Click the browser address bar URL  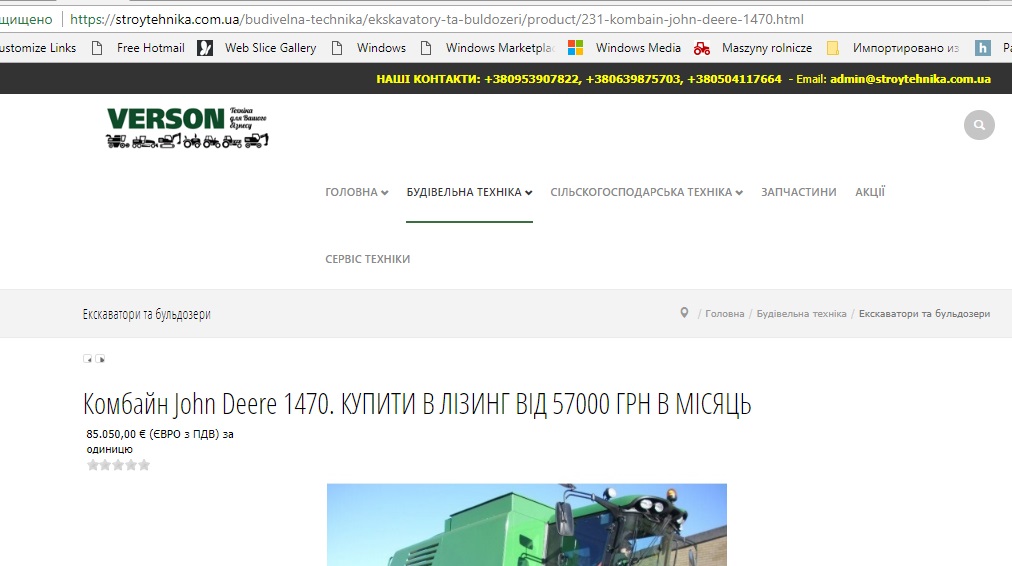tap(436, 19)
